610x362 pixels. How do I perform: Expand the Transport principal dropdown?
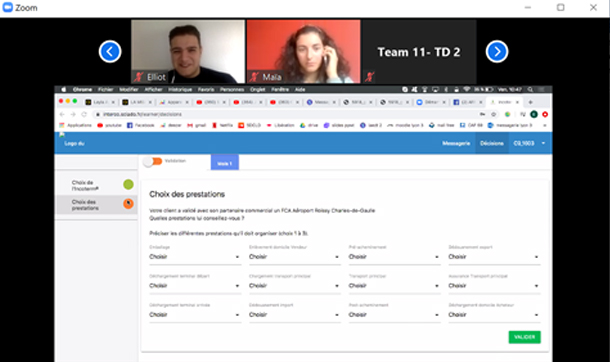(x=394, y=286)
